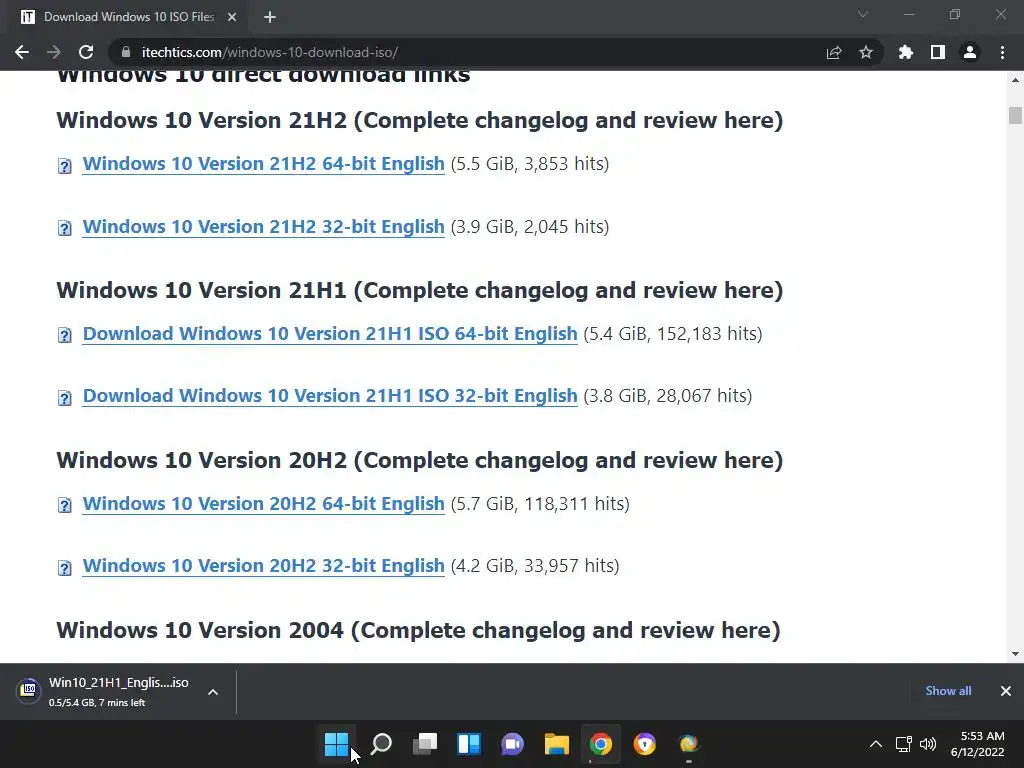The image size is (1024, 768).
Task: Click the forward navigation arrow
Action: (54, 52)
